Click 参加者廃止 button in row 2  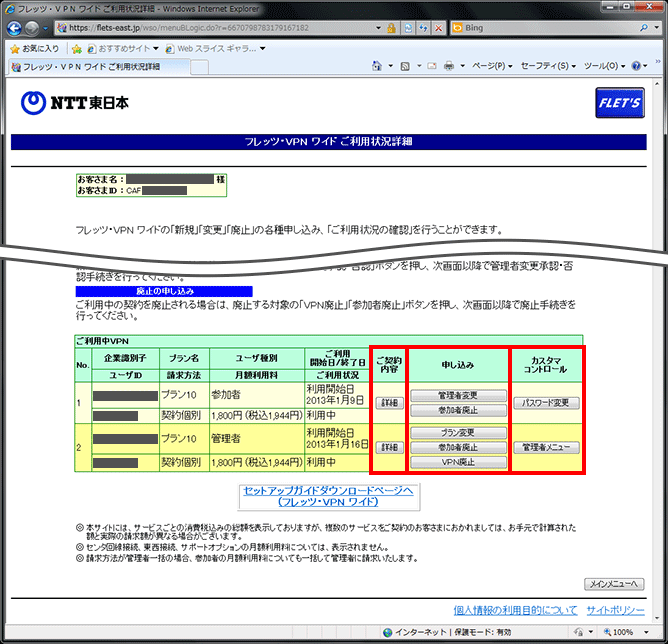[x=458, y=447]
